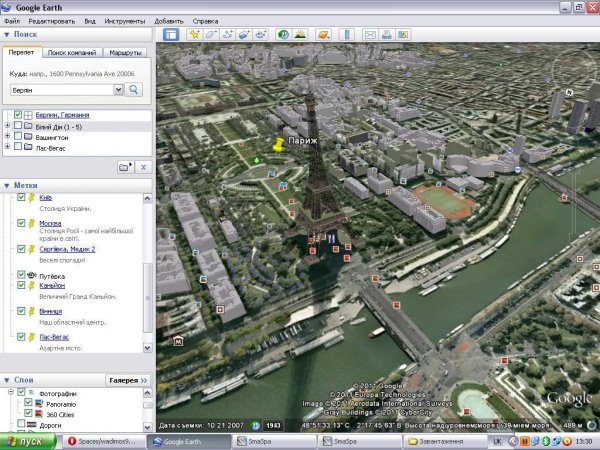Click the add folder icon in search panel
Image resolution: width=600 pixels, height=450 pixels.
(x=126, y=167)
